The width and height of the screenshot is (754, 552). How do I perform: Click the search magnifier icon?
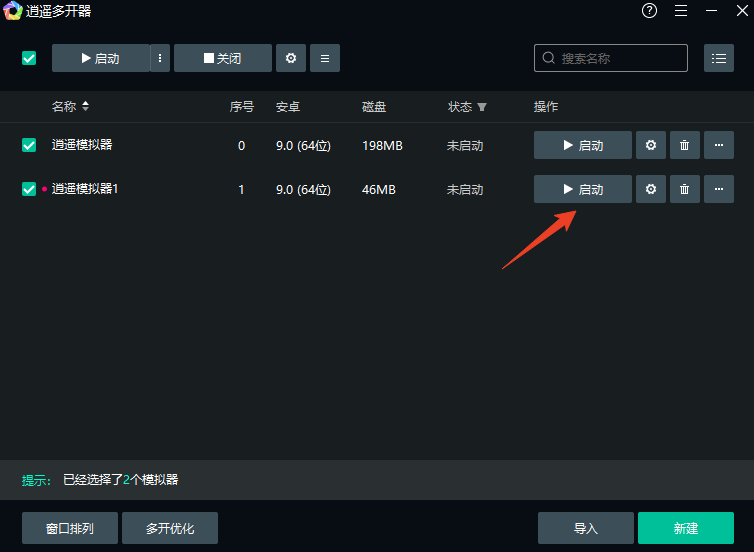(x=549, y=58)
